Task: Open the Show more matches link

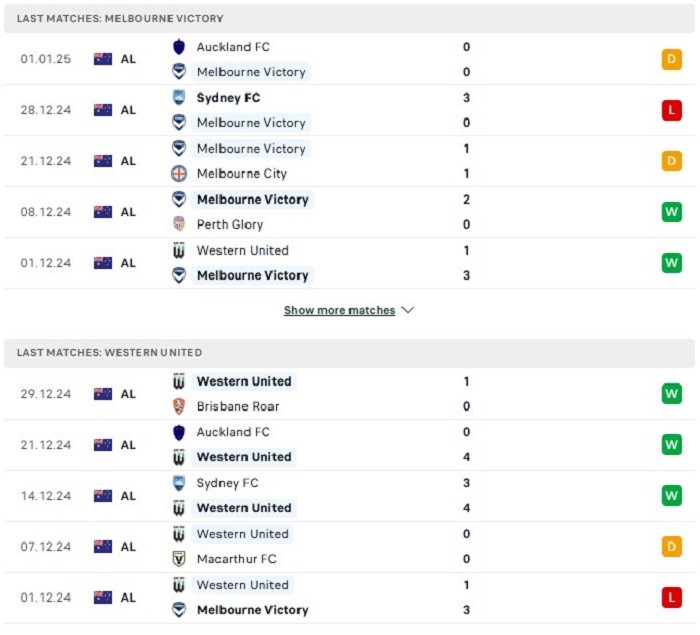Action: click(x=339, y=310)
